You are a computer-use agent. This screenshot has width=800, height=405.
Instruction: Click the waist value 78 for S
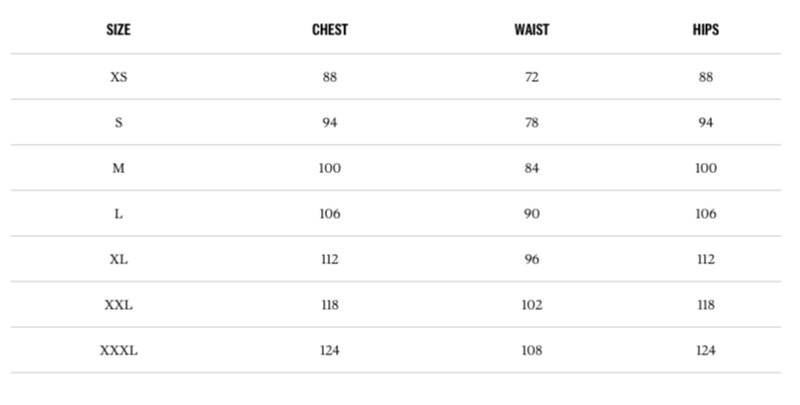531,123
